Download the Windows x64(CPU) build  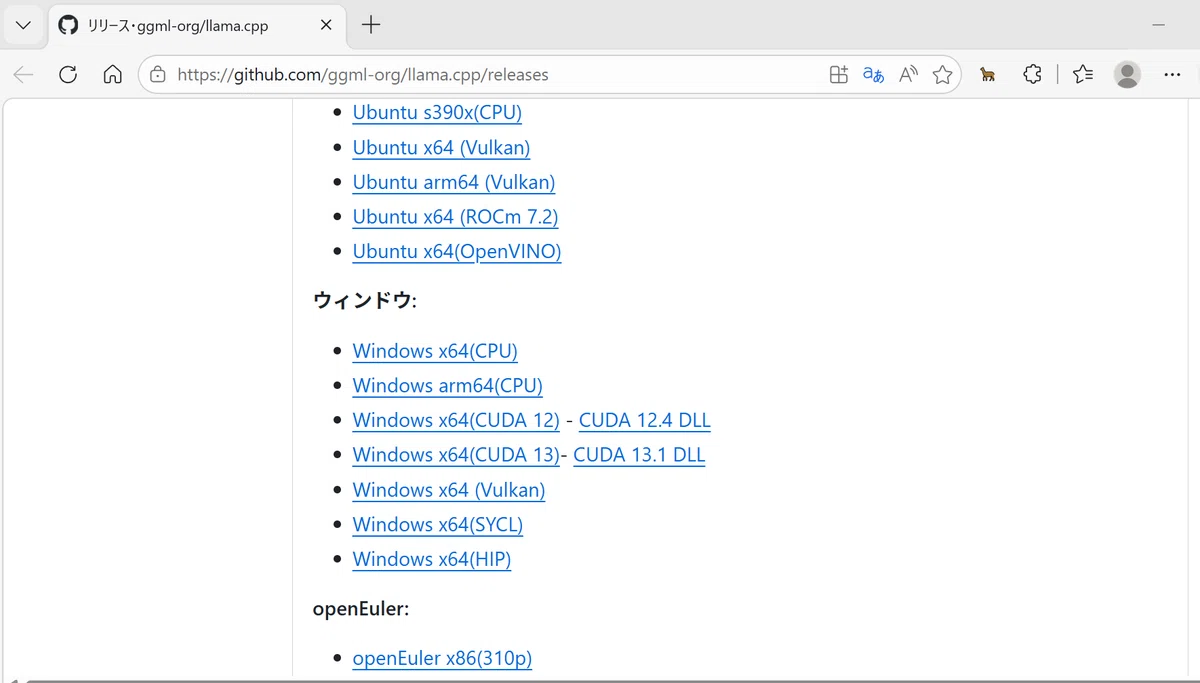(435, 351)
